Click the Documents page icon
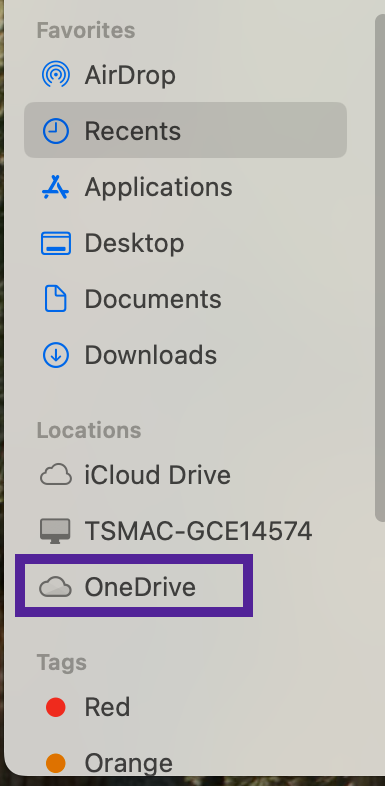Viewport: 385px width, 786px height. pyautogui.click(x=56, y=299)
